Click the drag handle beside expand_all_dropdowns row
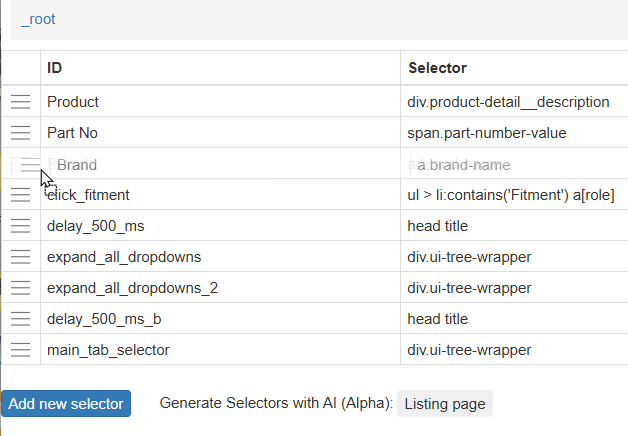 20,257
